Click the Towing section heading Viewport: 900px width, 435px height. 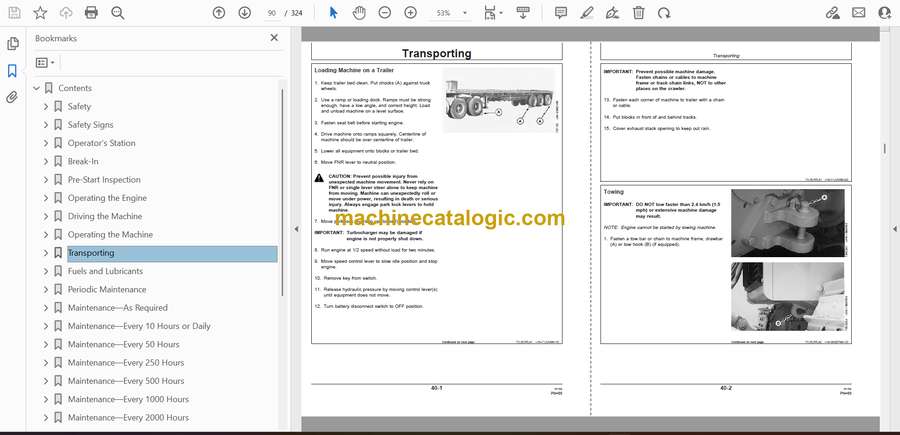coord(614,192)
